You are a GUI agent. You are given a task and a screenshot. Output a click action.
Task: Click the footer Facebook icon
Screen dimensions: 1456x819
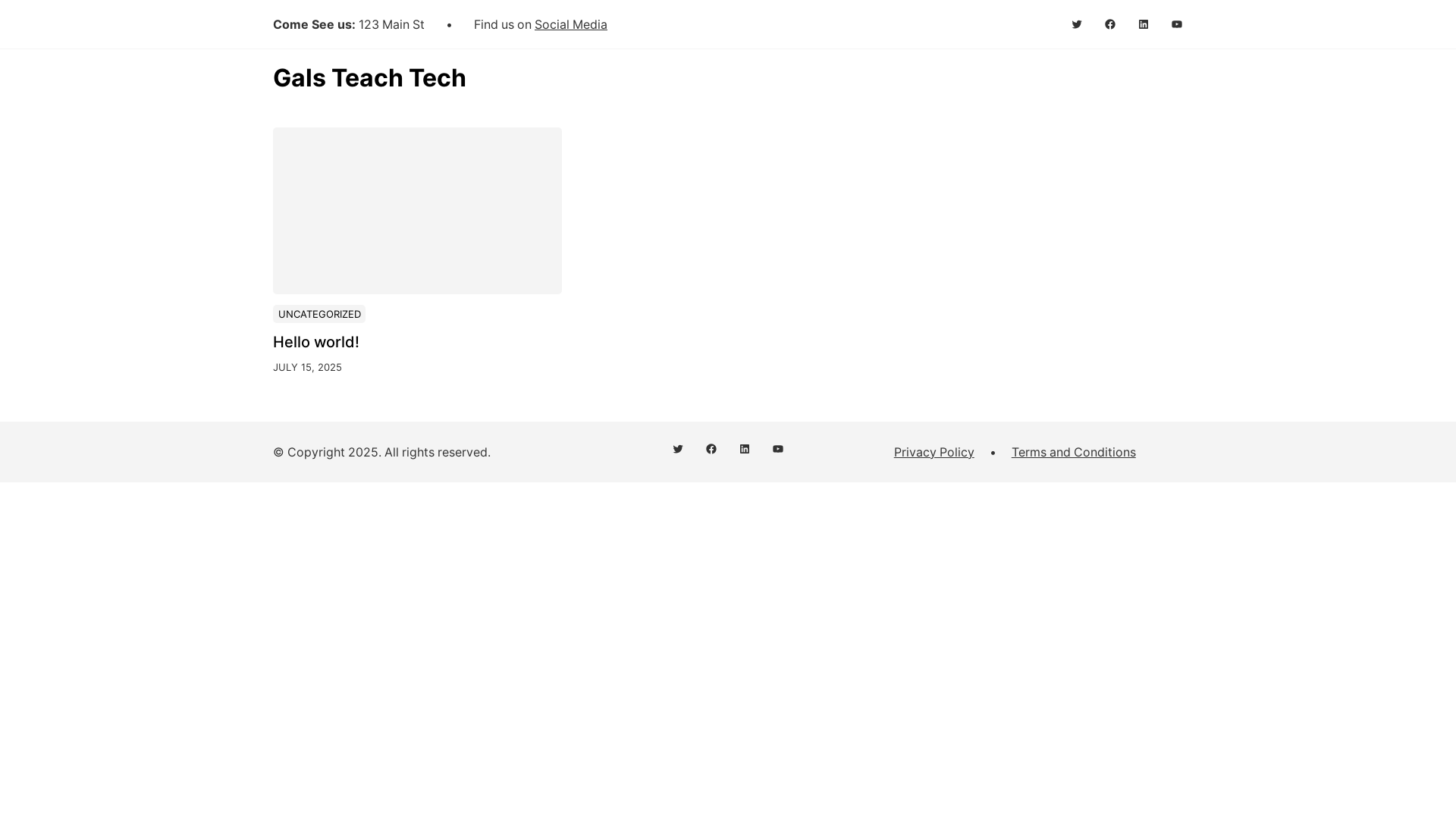pos(711,449)
